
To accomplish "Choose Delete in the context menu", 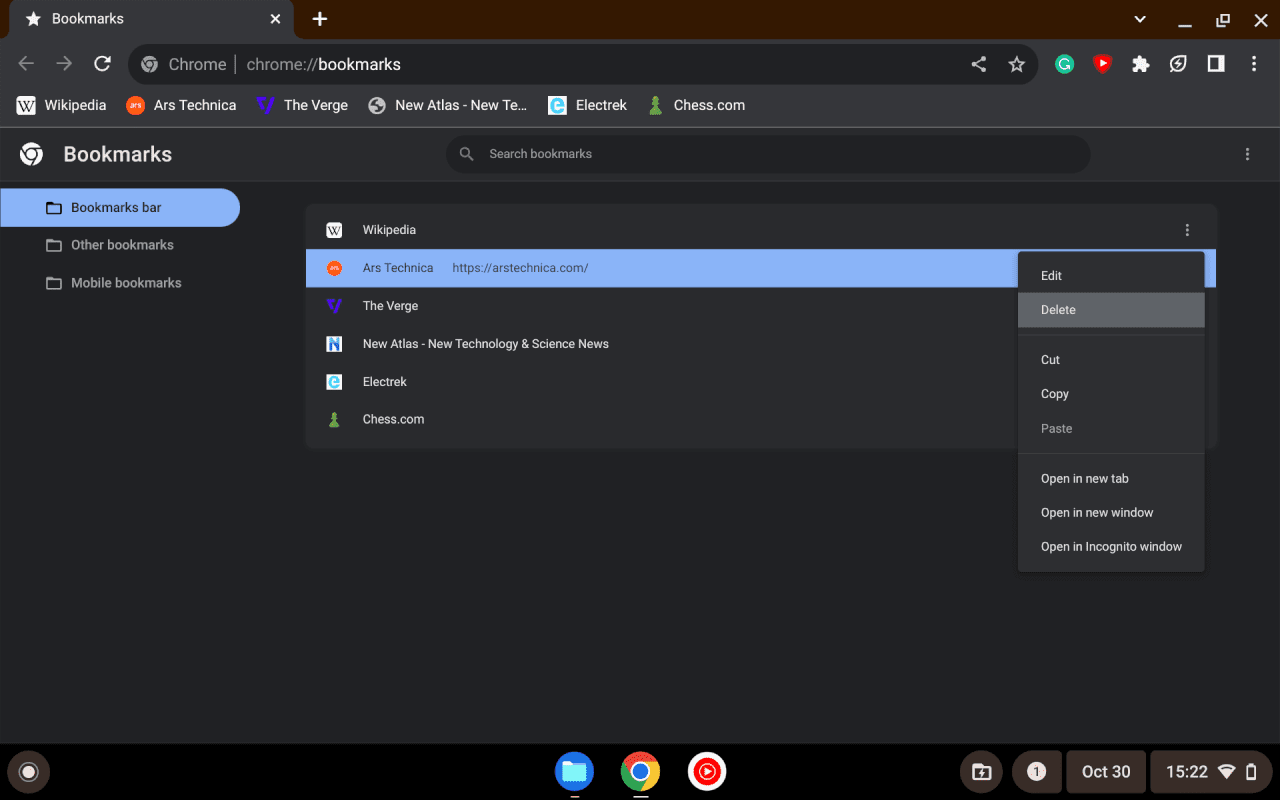I will [1111, 310].
